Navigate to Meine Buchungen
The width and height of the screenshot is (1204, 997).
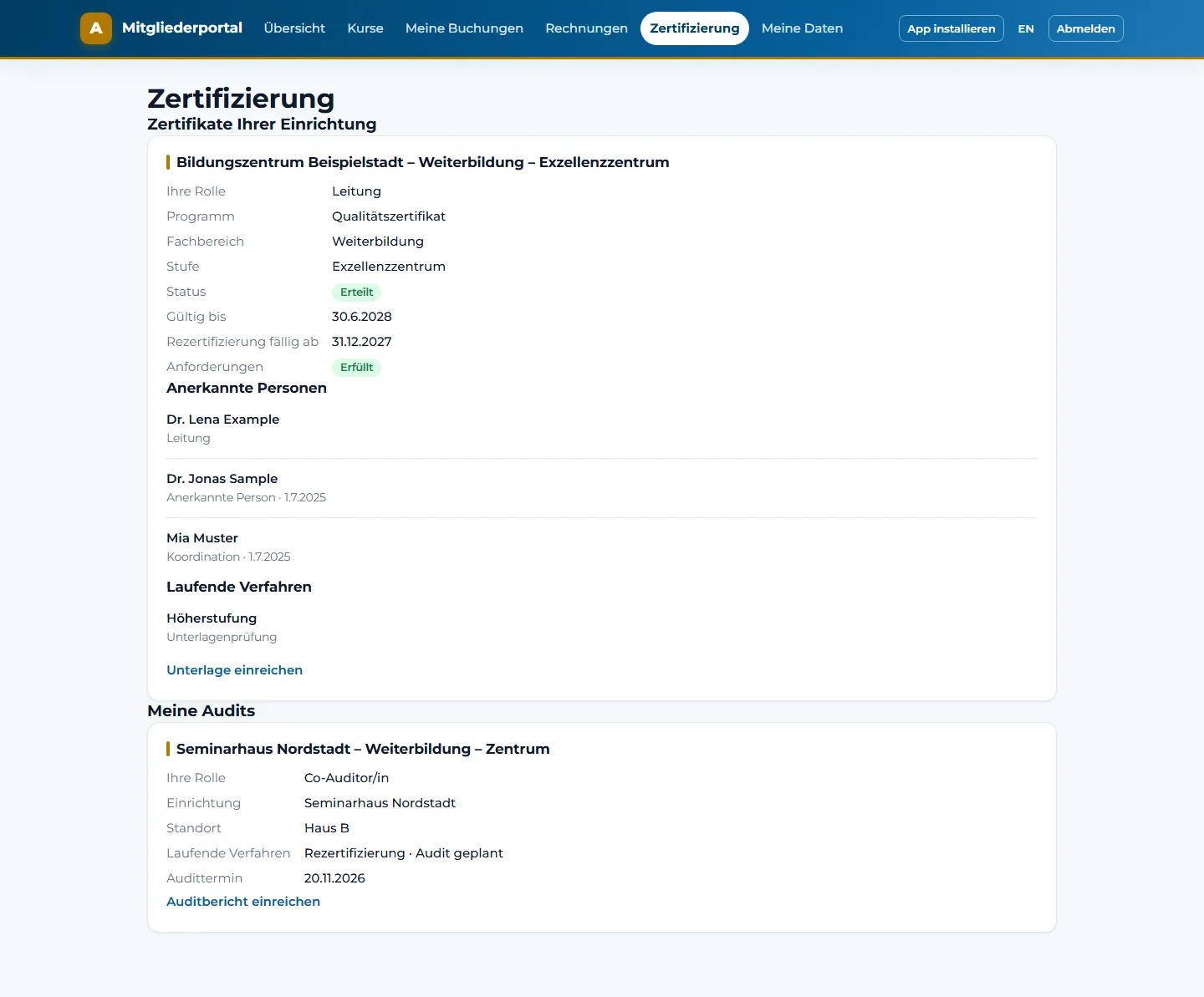(x=464, y=28)
